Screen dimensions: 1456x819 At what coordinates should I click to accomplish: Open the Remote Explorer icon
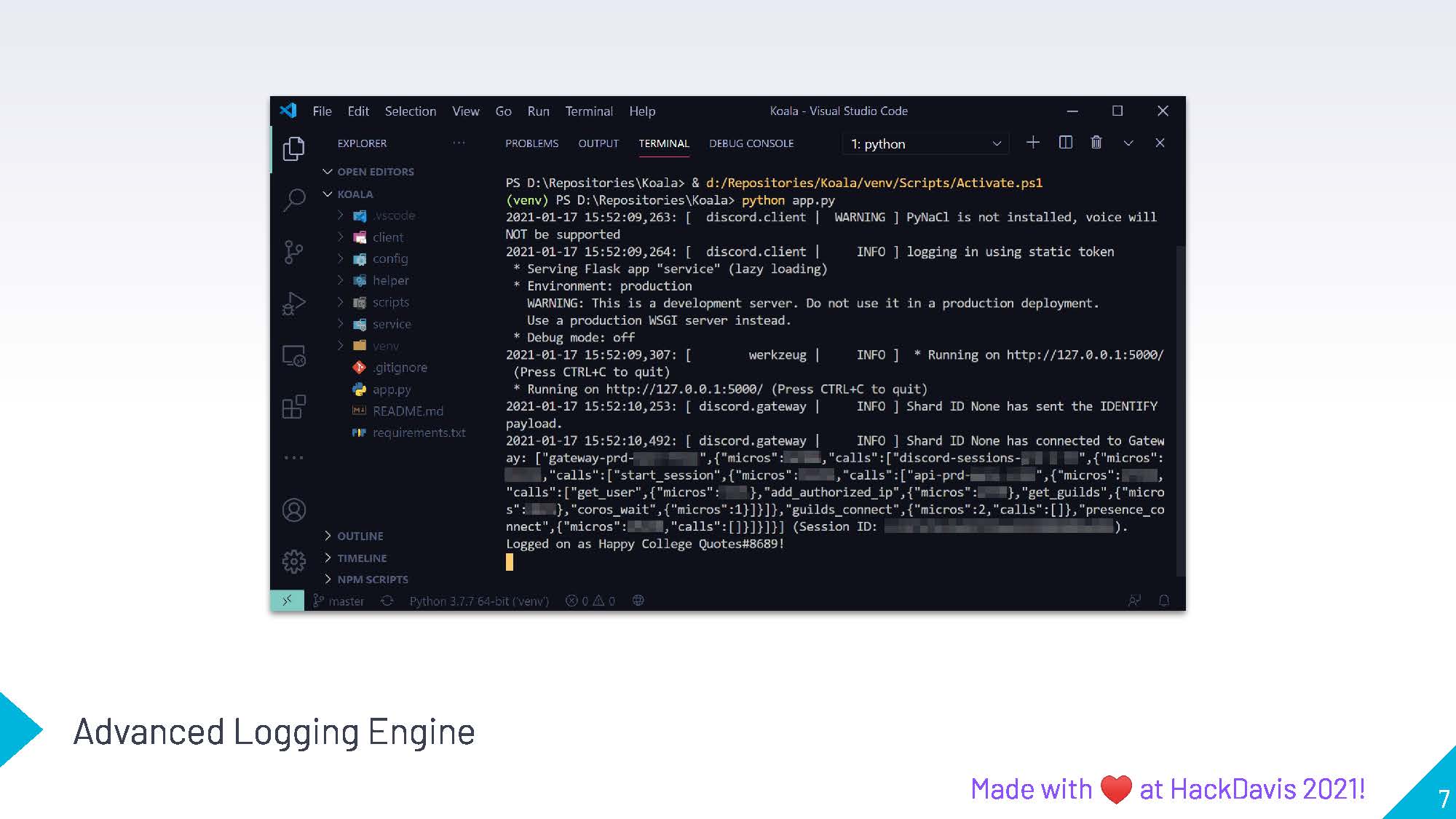point(294,356)
